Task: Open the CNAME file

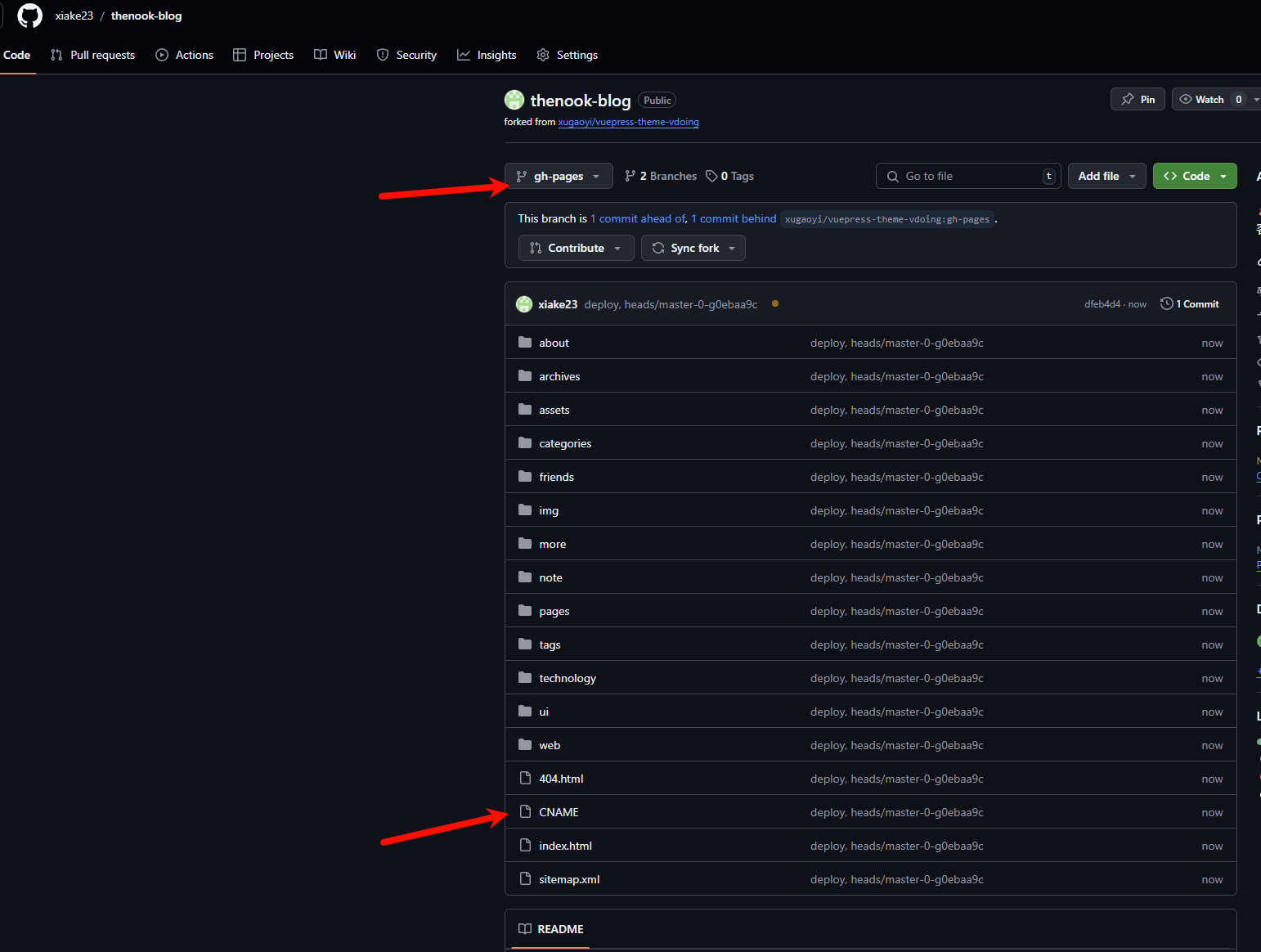Action: pyautogui.click(x=559, y=812)
